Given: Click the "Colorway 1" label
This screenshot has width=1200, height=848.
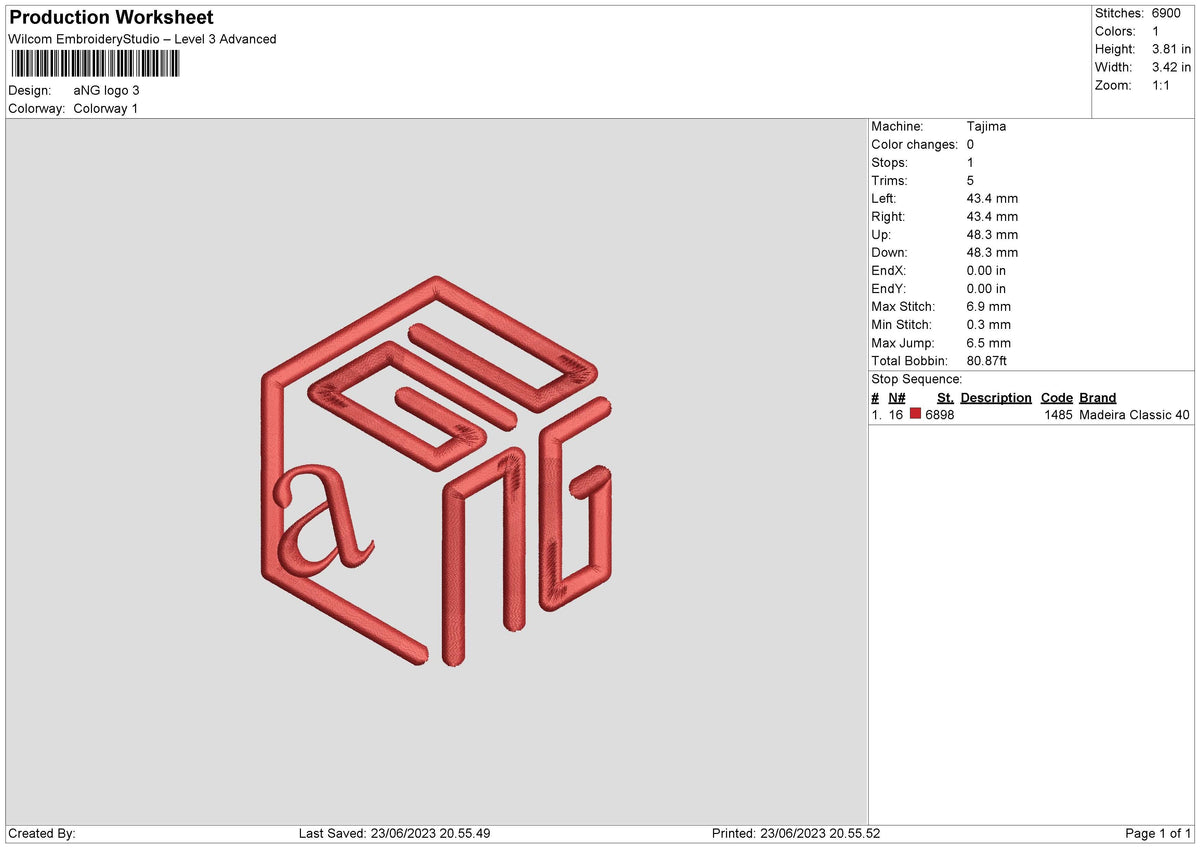Looking at the screenshot, I should coord(105,108).
